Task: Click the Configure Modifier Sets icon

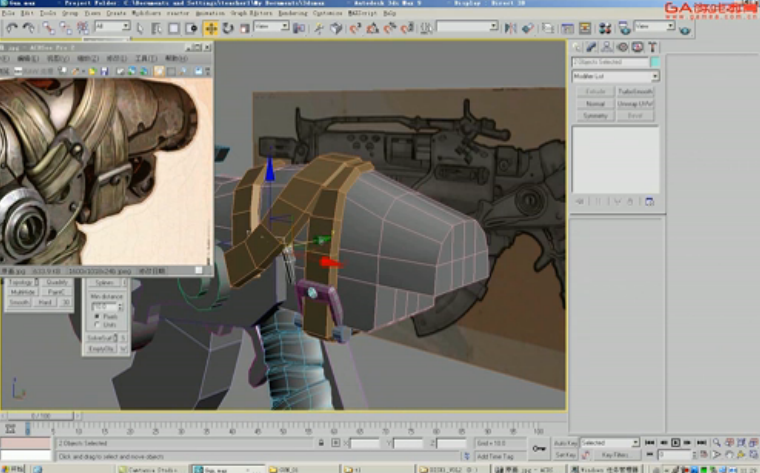Action: point(649,202)
